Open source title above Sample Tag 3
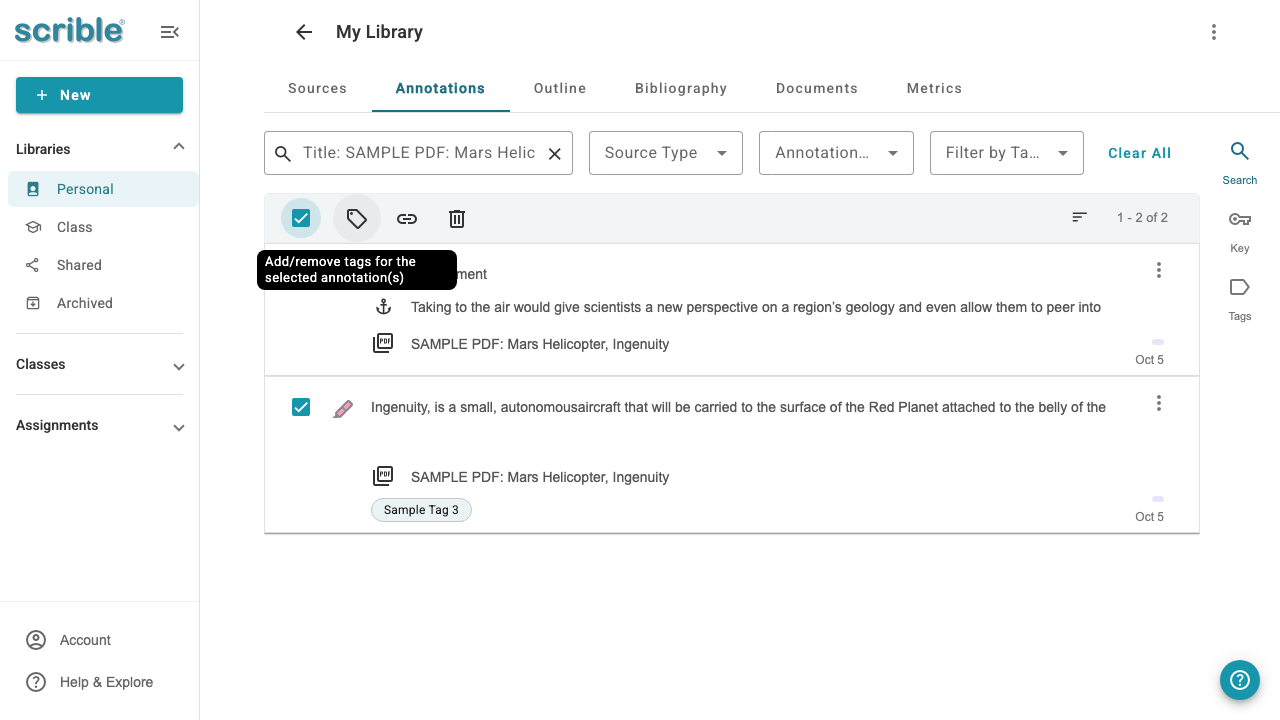 tap(540, 477)
